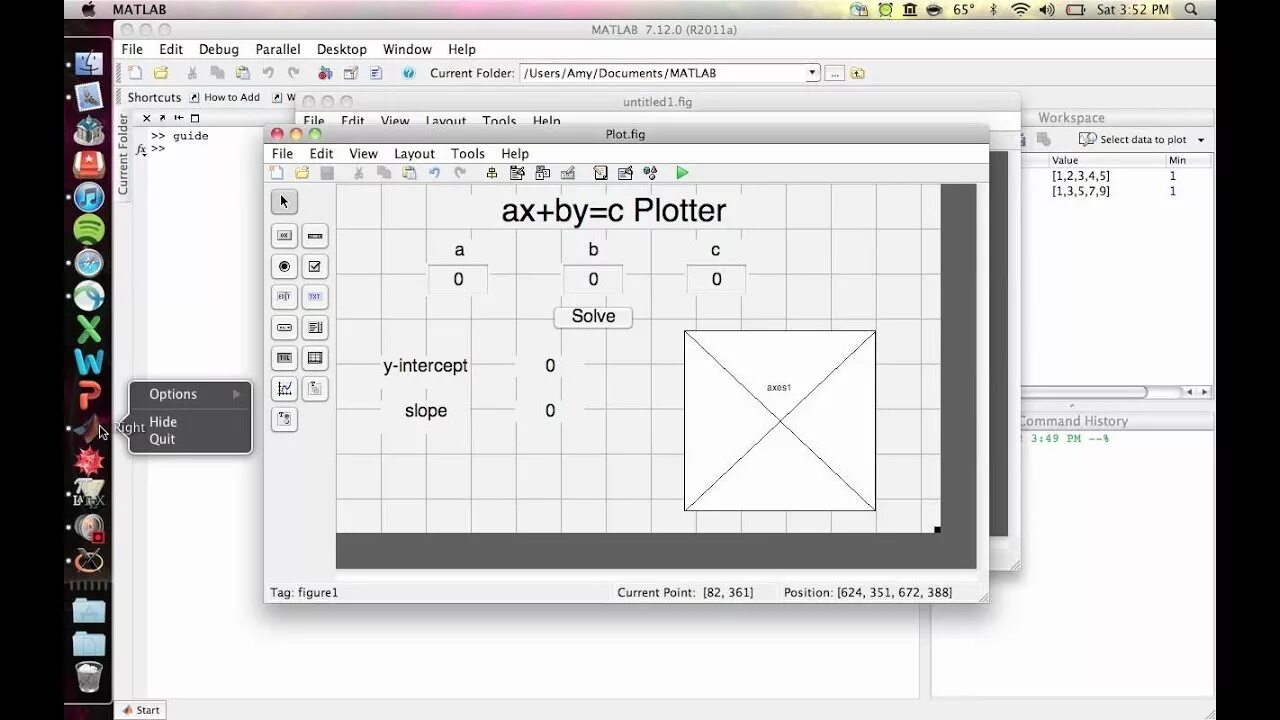The width and height of the screenshot is (1280, 720).
Task: Open the Property Inspector icon
Action: [625, 172]
